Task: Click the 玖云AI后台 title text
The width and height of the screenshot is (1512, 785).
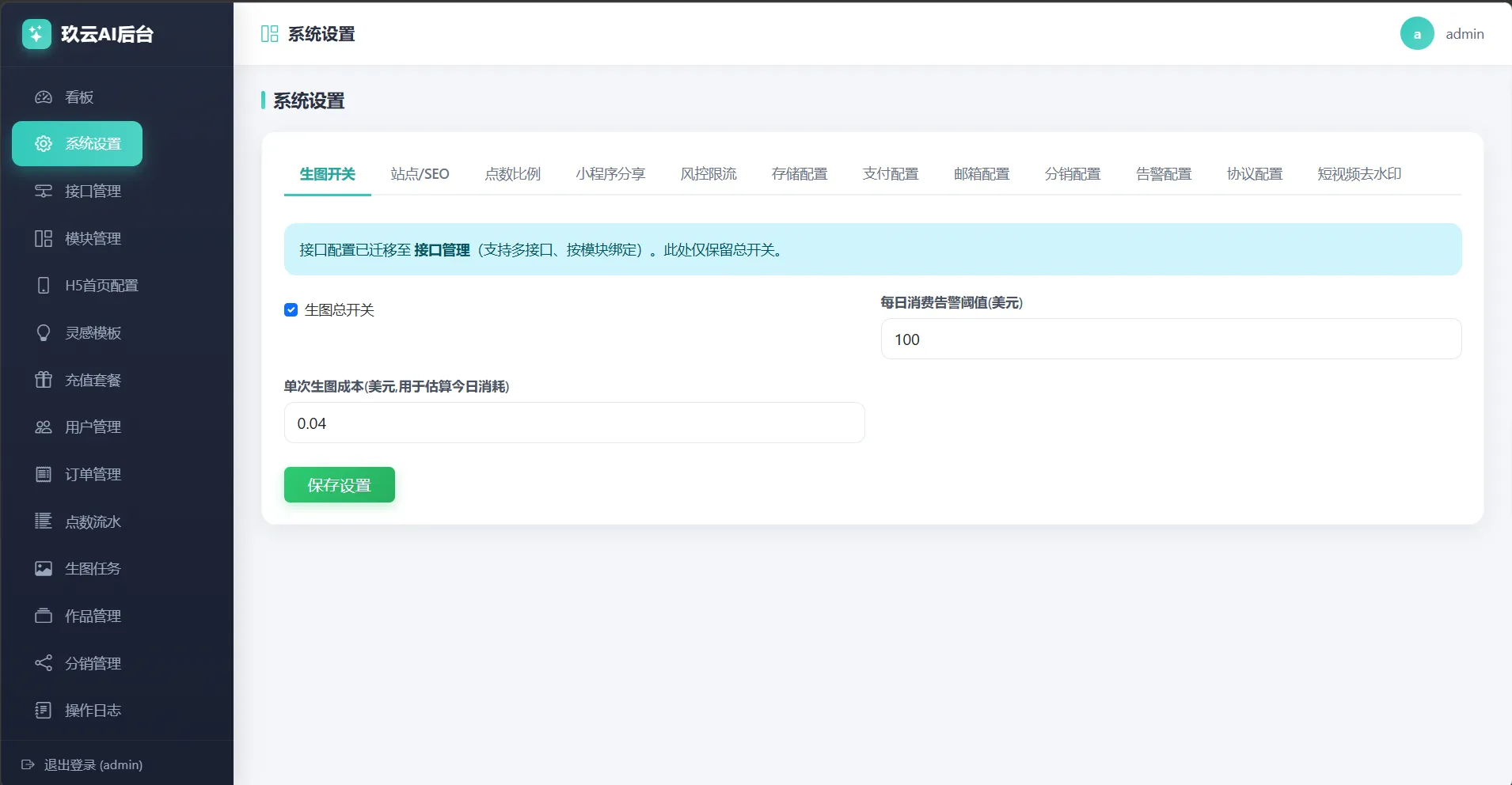Action: point(107,34)
